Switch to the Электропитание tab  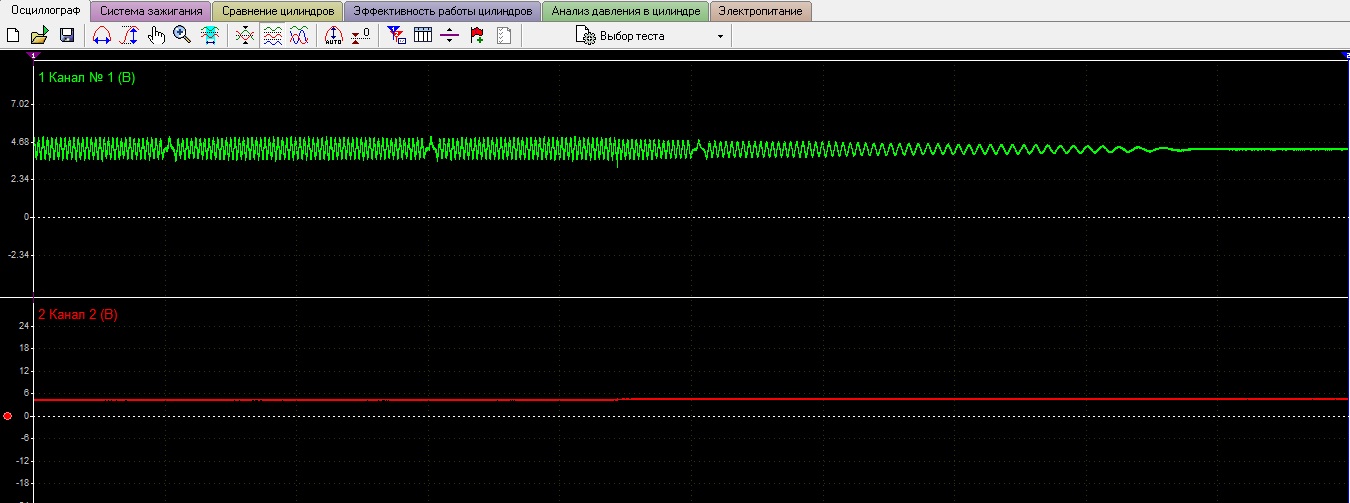point(761,11)
